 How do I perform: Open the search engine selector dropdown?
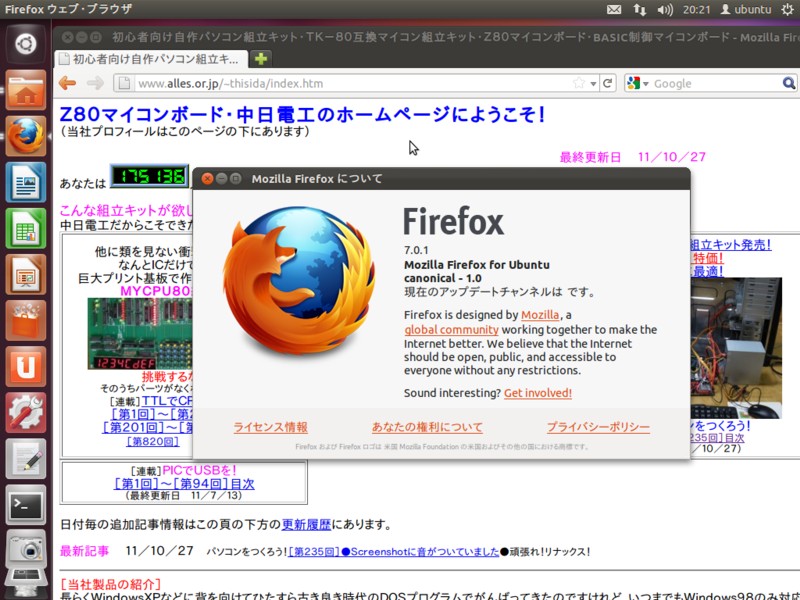coord(638,83)
